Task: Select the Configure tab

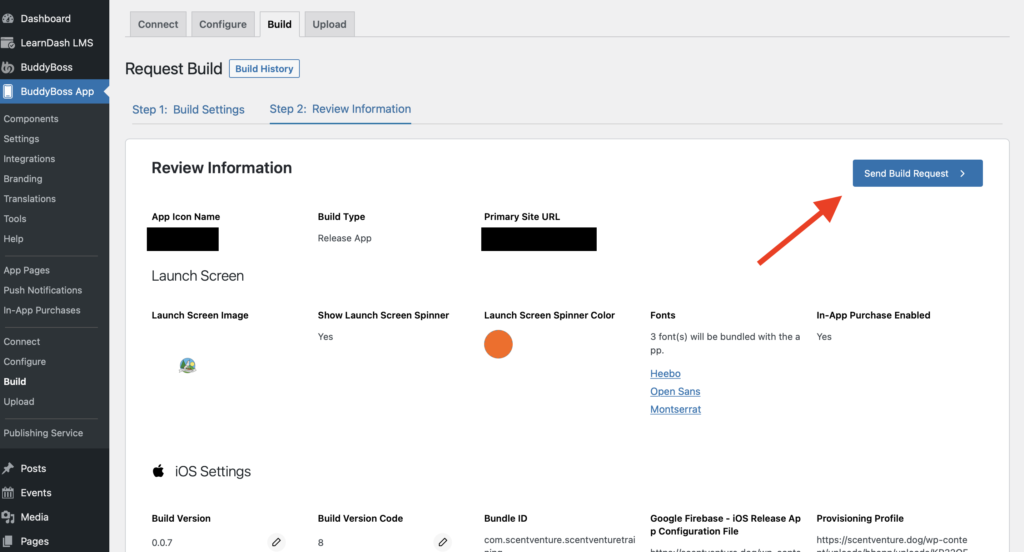Action: 223,24
